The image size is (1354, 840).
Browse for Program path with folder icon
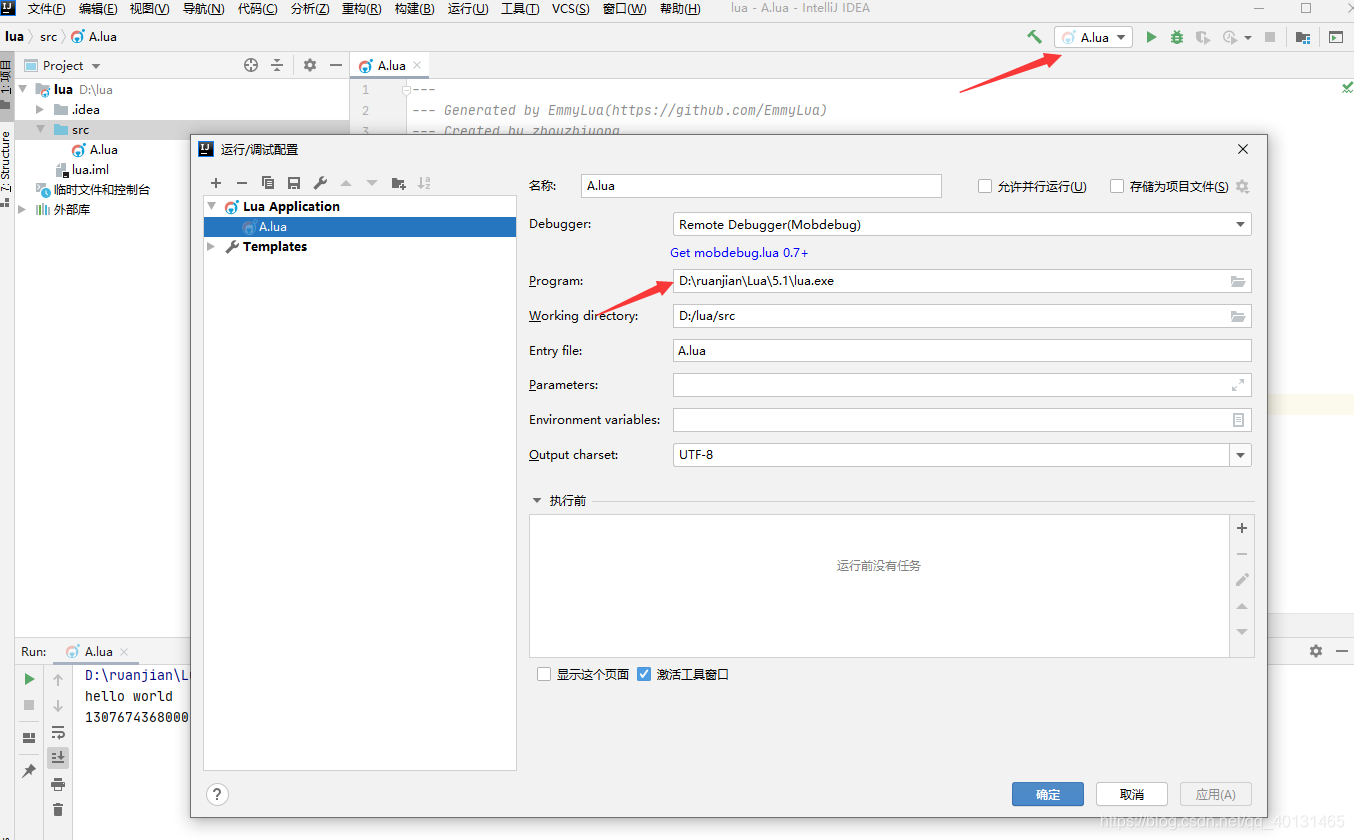point(1238,282)
